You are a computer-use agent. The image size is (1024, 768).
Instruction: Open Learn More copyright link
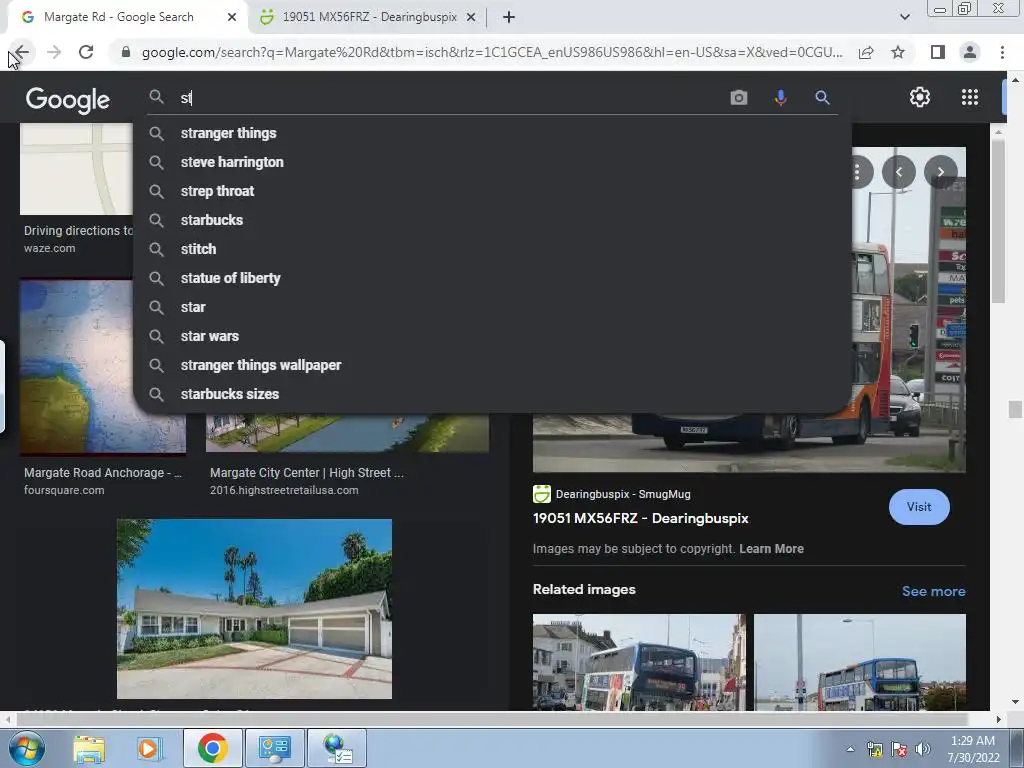(771, 549)
